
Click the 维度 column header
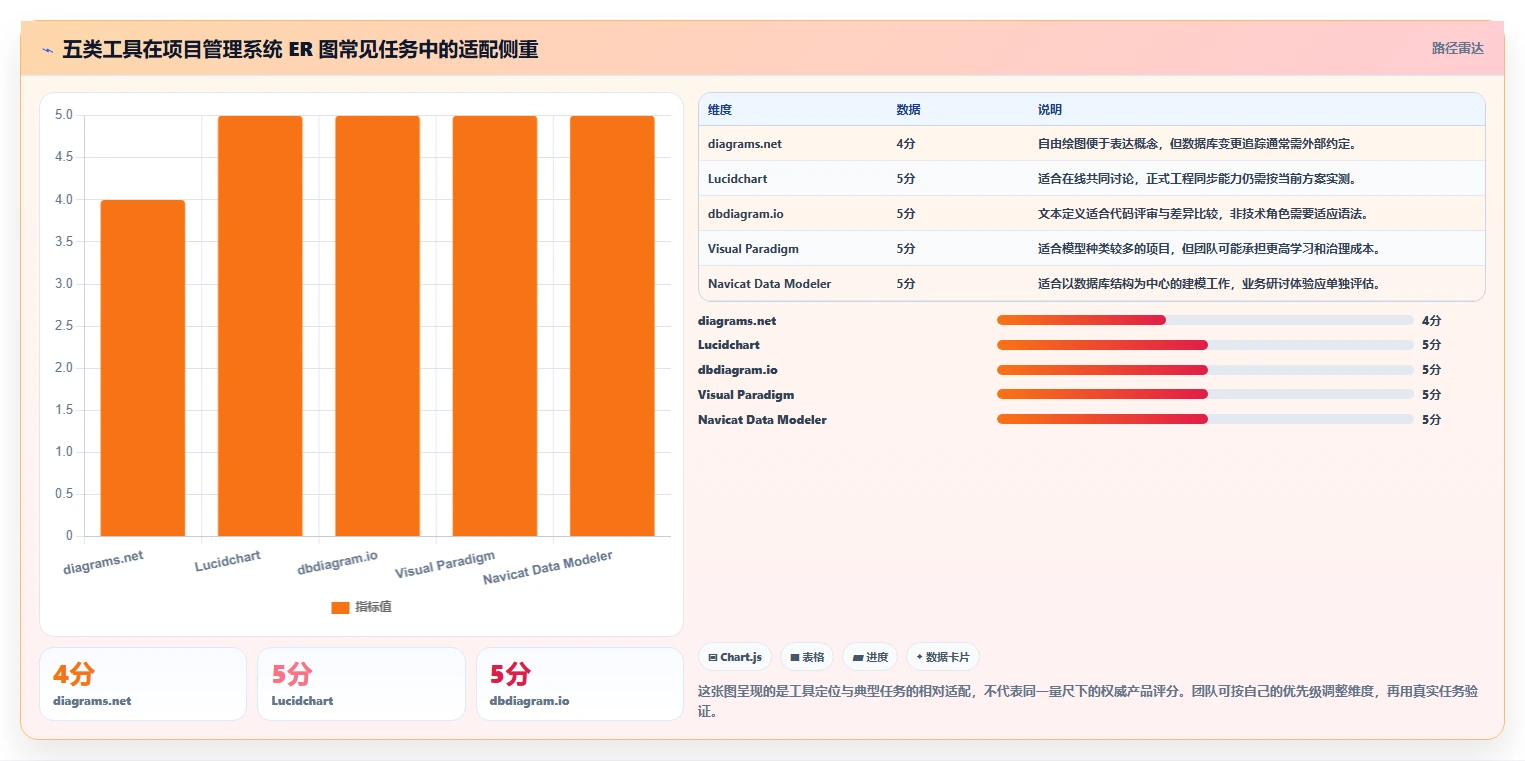(x=720, y=110)
